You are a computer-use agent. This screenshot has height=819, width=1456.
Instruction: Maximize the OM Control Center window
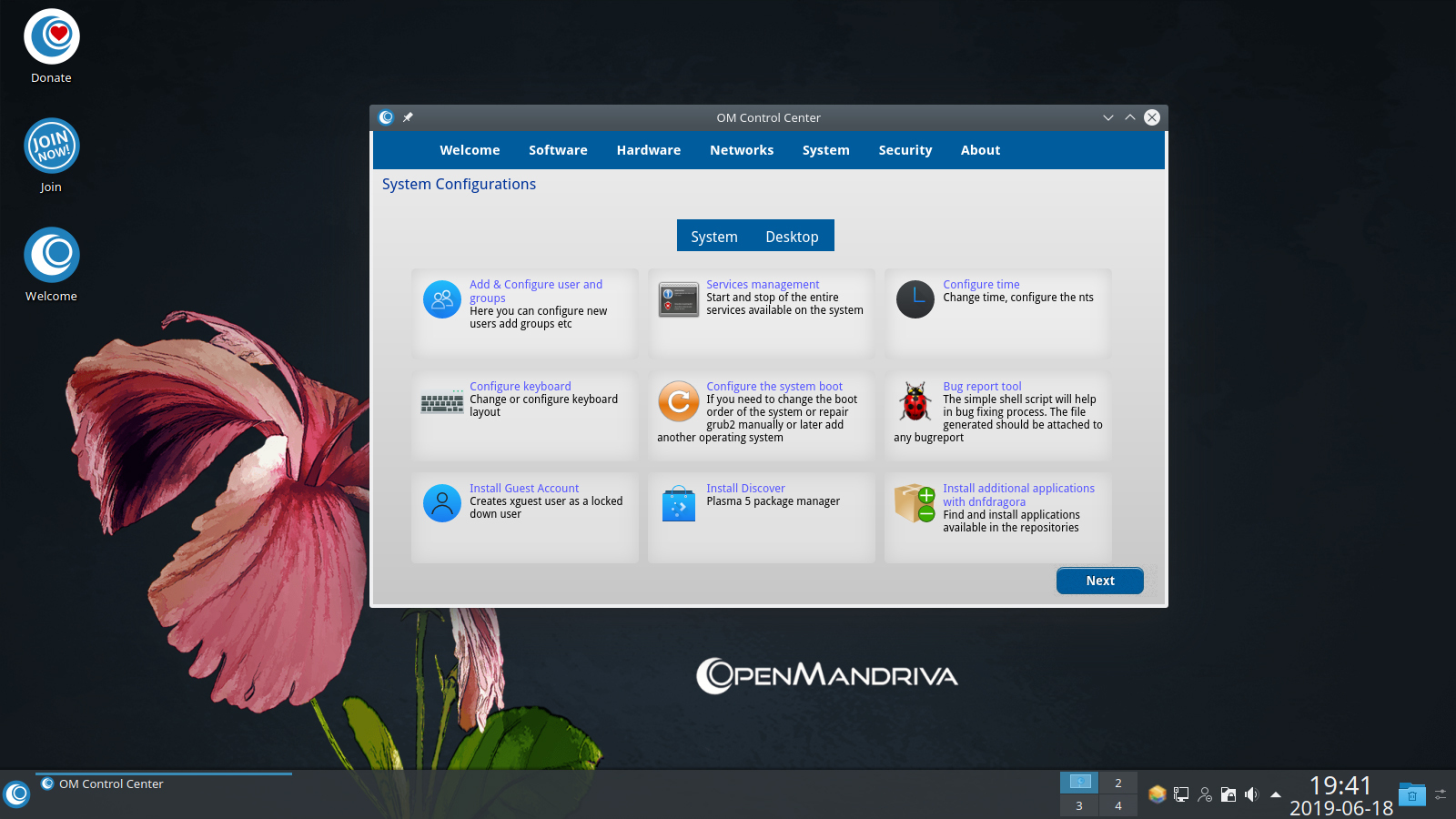pos(1130,117)
